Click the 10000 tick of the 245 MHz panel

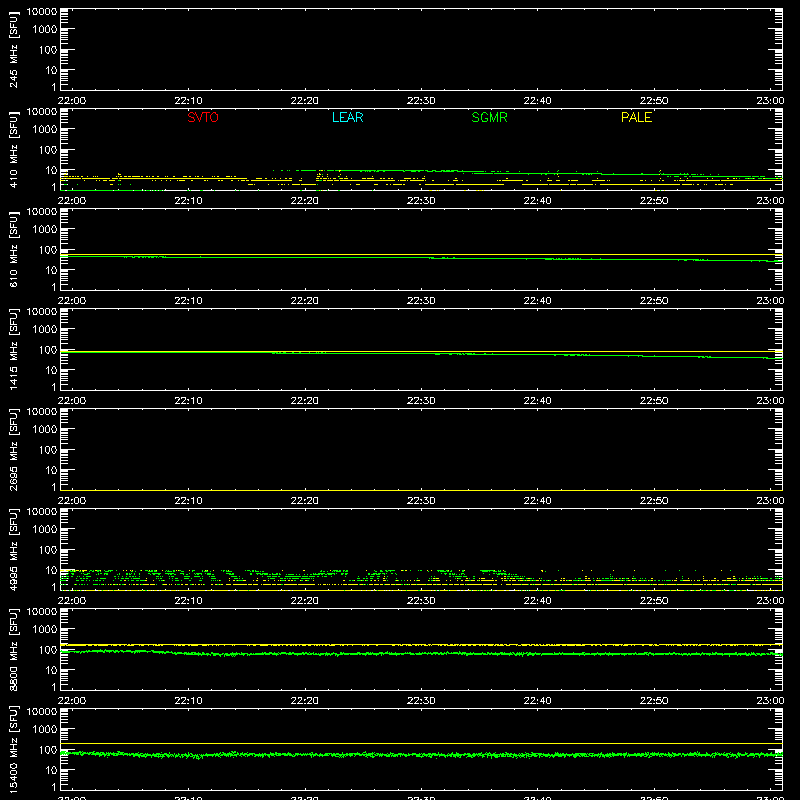pyautogui.click(x=42, y=12)
